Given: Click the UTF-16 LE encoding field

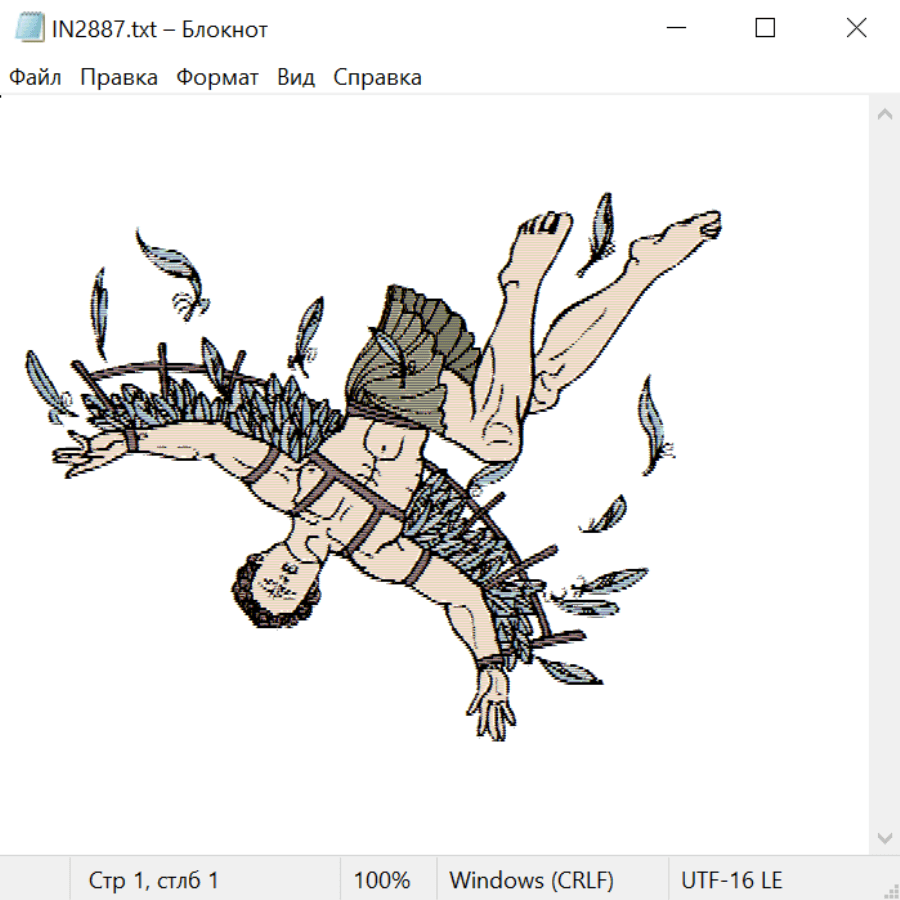Looking at the screenshot, I should pos(731,880).
